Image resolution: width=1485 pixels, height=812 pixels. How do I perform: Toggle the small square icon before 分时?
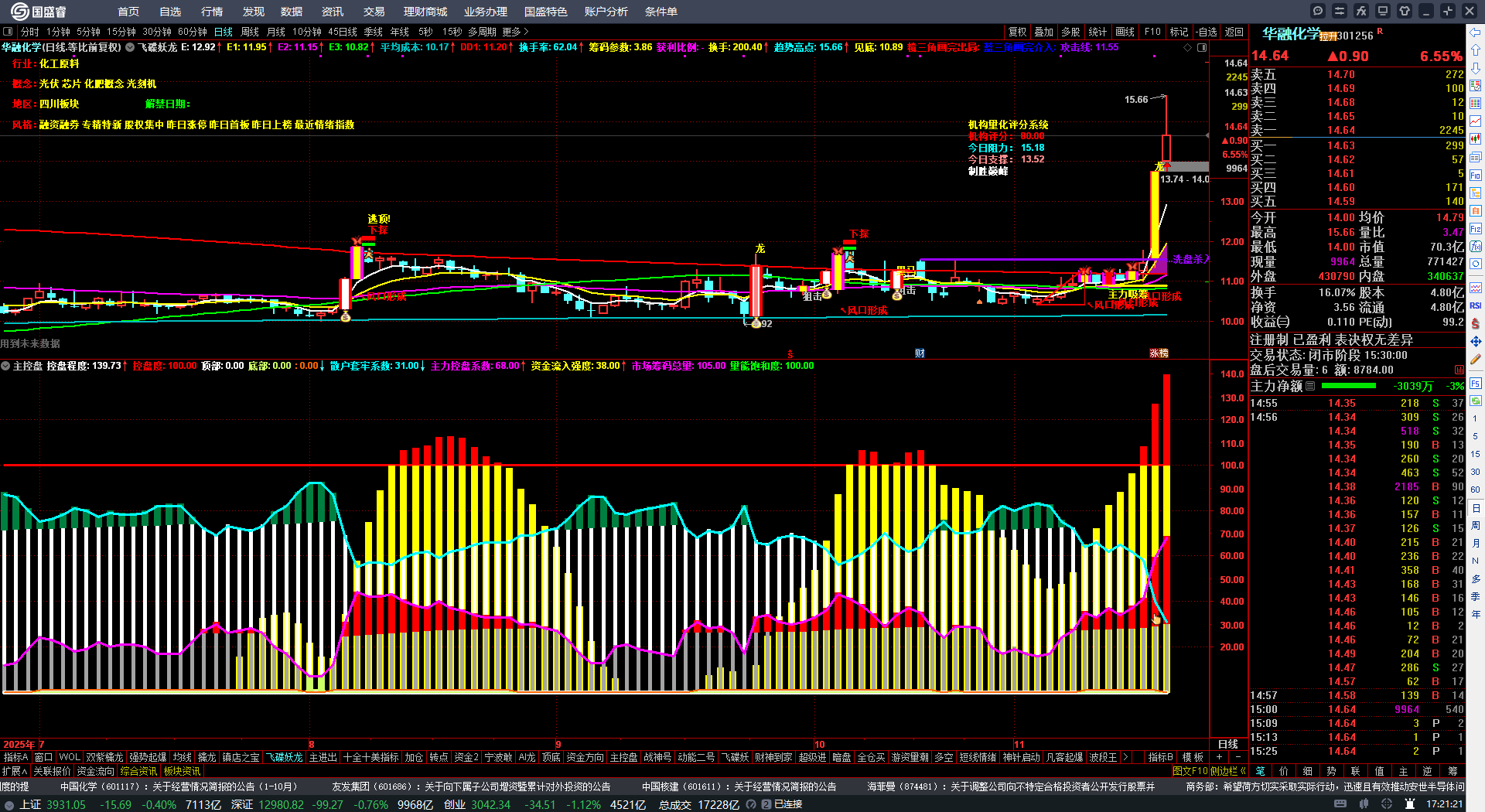click(8, 32)
